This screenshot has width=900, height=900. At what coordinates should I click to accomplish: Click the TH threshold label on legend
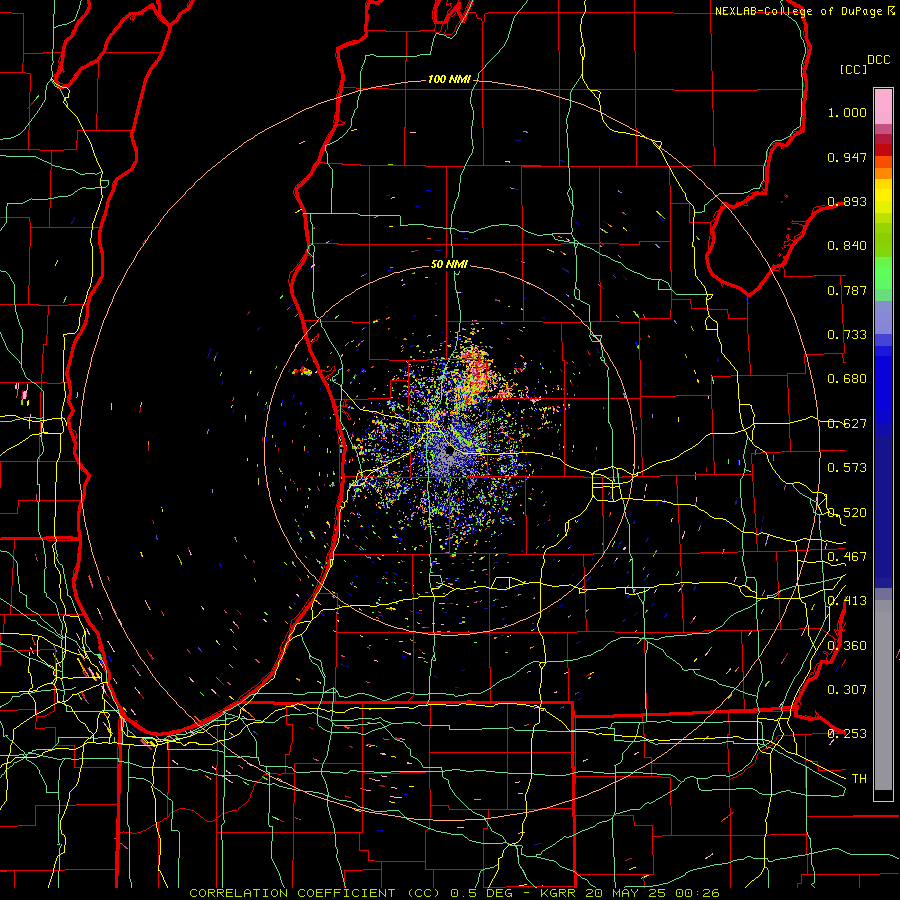pos(859,778)
